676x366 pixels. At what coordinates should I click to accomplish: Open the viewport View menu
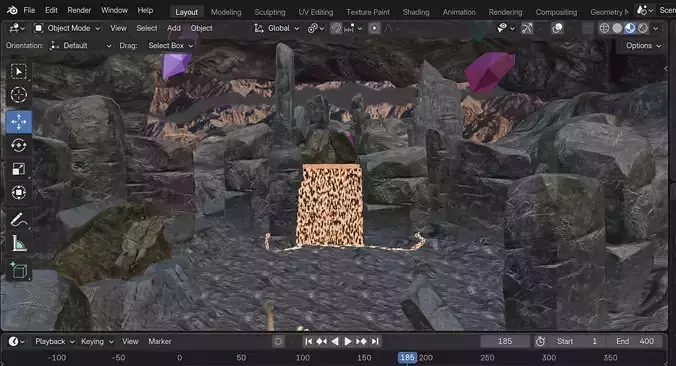coord(118,28)
